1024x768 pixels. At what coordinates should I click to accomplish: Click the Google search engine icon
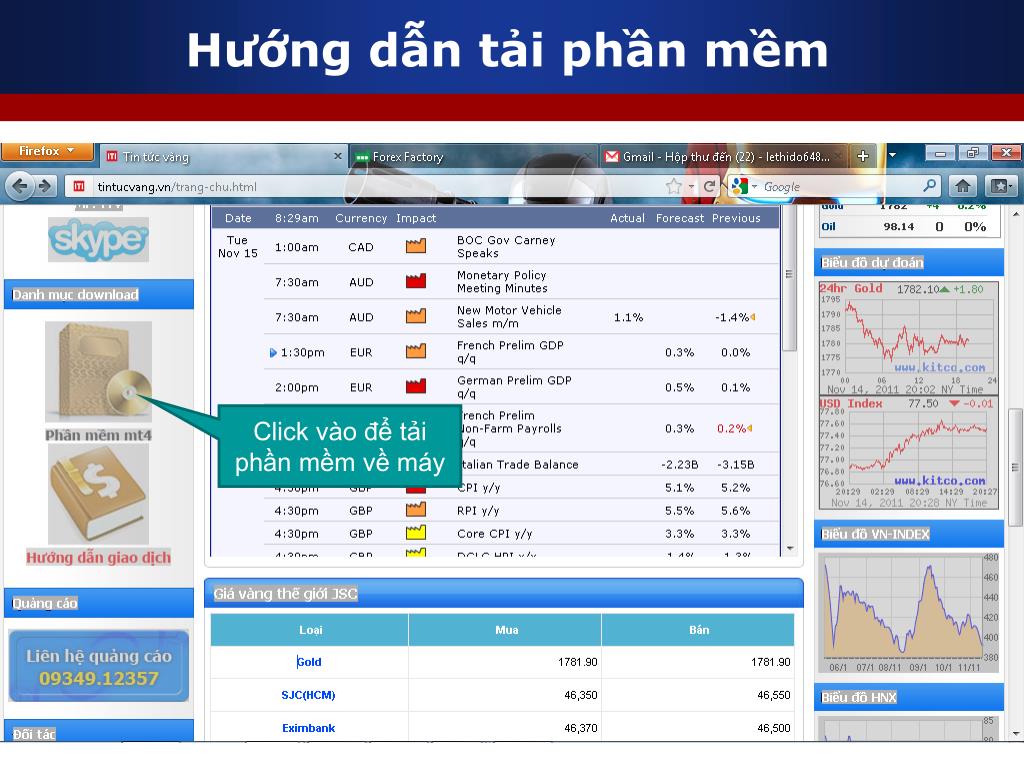739,186
